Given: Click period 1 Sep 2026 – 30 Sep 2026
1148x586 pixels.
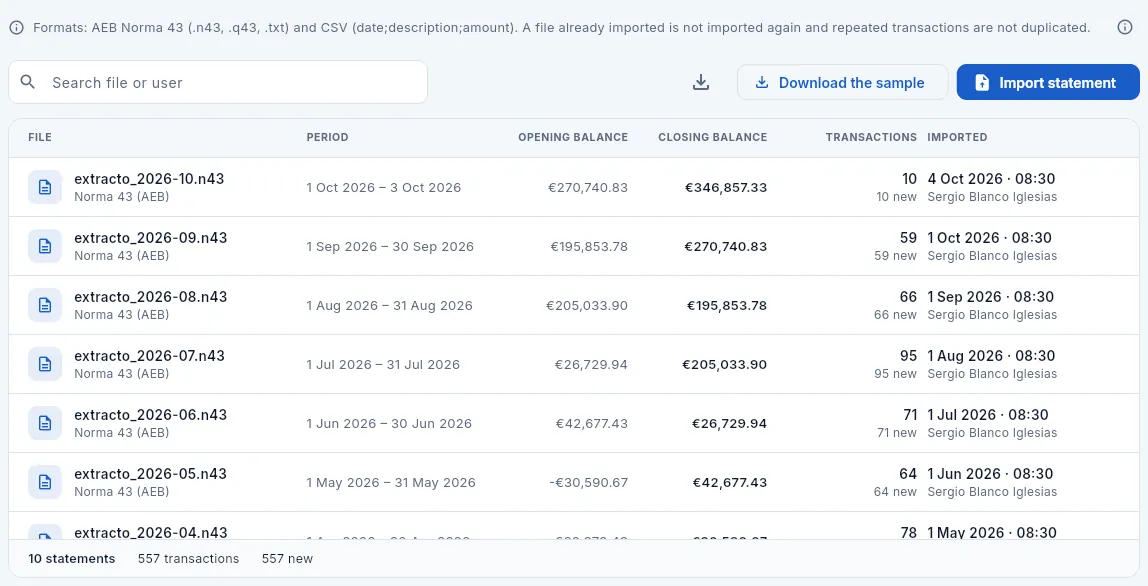Looking at the screenshot, I should pos(390,247).
